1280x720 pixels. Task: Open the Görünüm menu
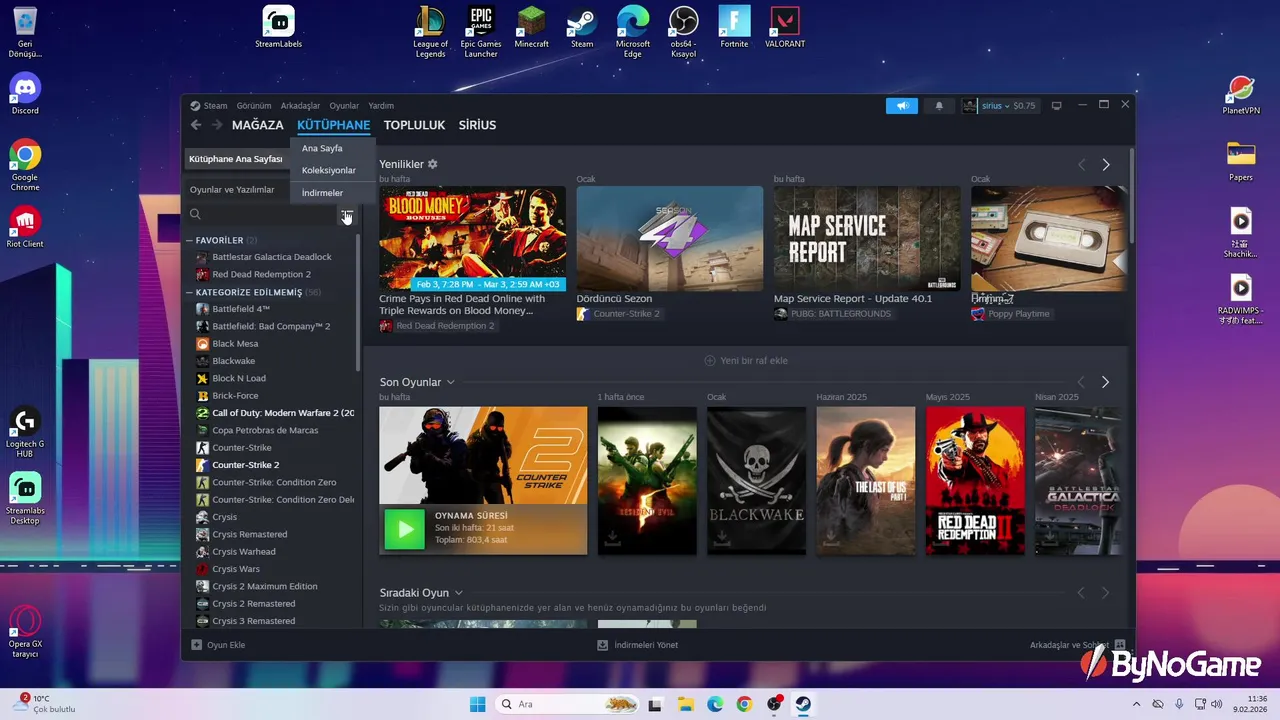(x=254, y=106)
